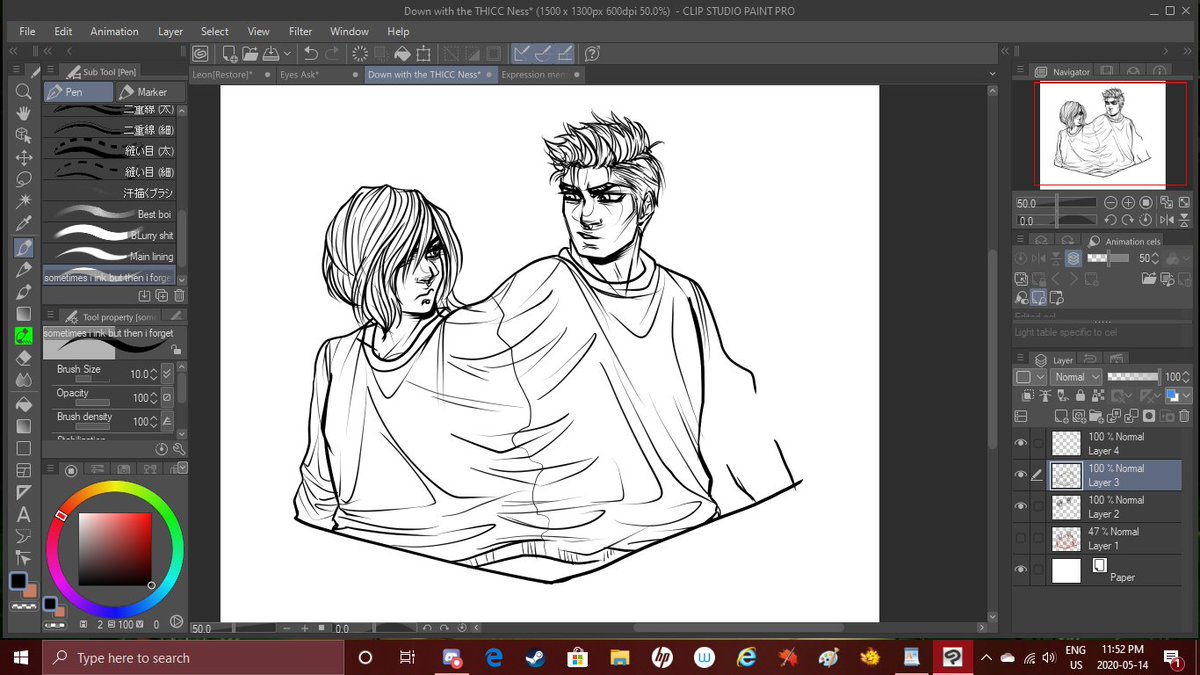Image resolution: width=1200 pixels, height=675 pixels.
Task: Click layer opacity slider in Layer panel
Action: pos(1133,377)
